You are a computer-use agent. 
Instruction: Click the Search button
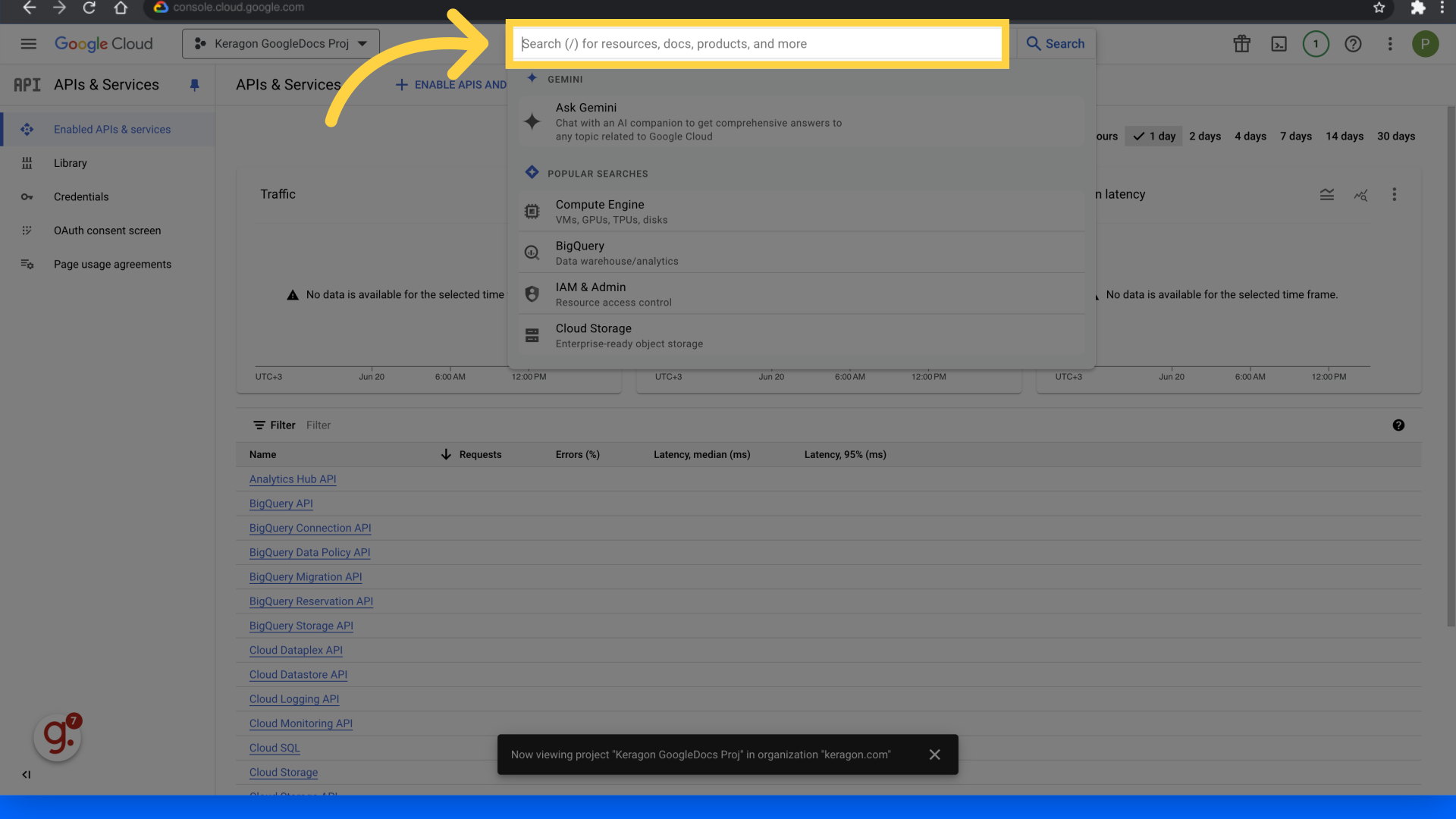[x=1056, y=44]
